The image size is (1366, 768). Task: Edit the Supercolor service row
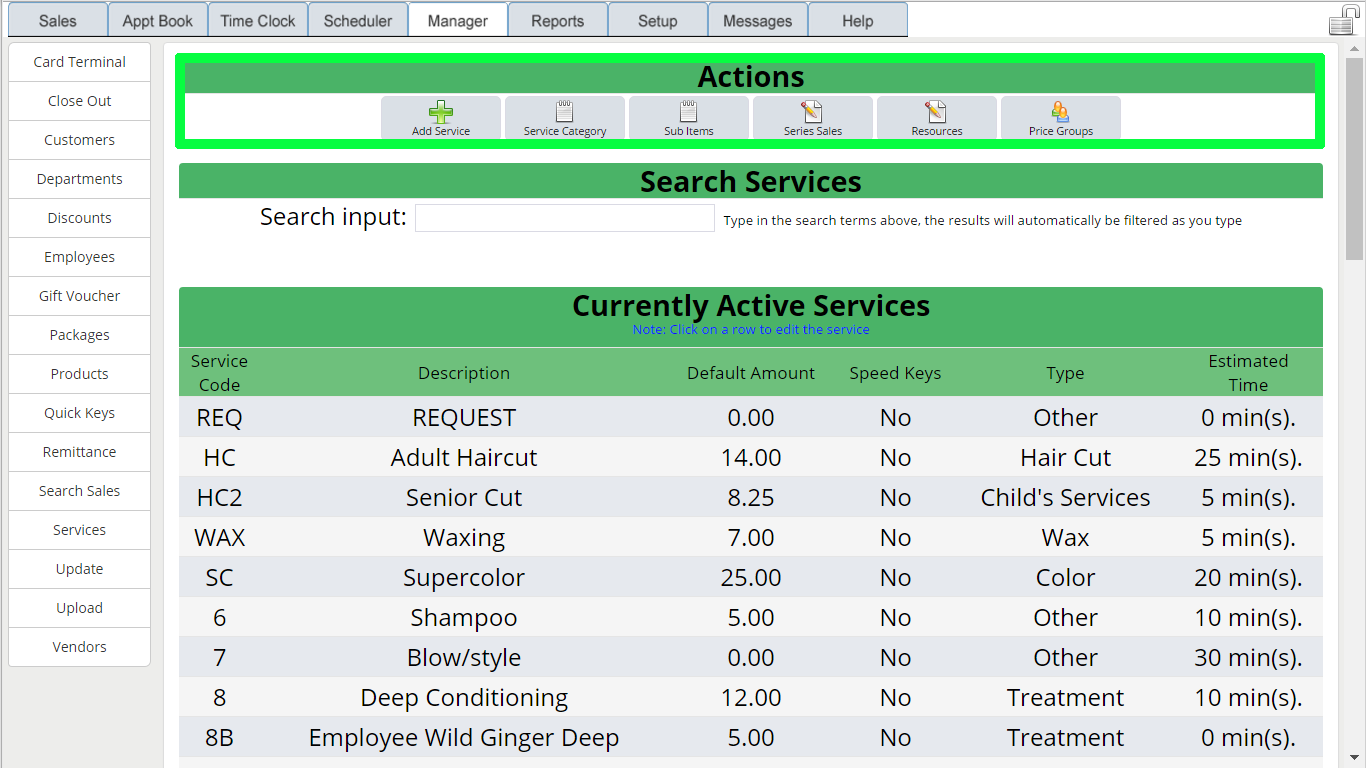pos(751,577)
